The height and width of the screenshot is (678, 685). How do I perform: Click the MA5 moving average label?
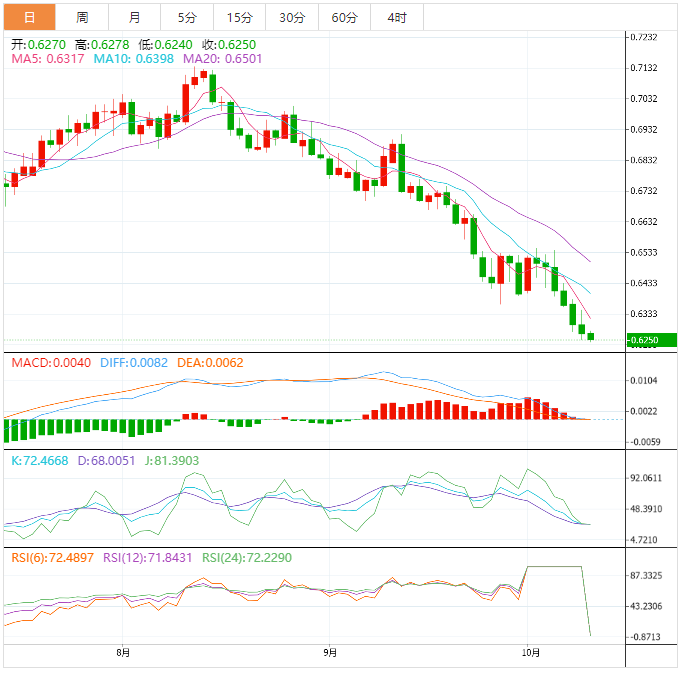(x=45, y=60)
